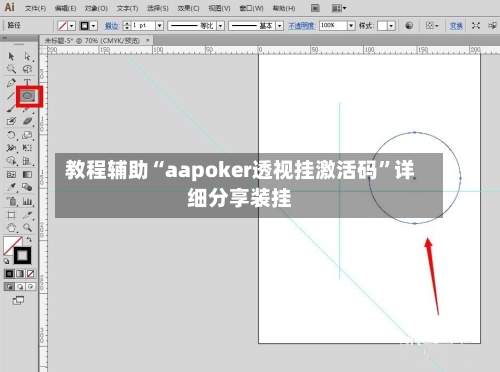Viewport: 500px width, 372px height.
Task: Select the Mesh tool
Action: [x=11, y=174]
